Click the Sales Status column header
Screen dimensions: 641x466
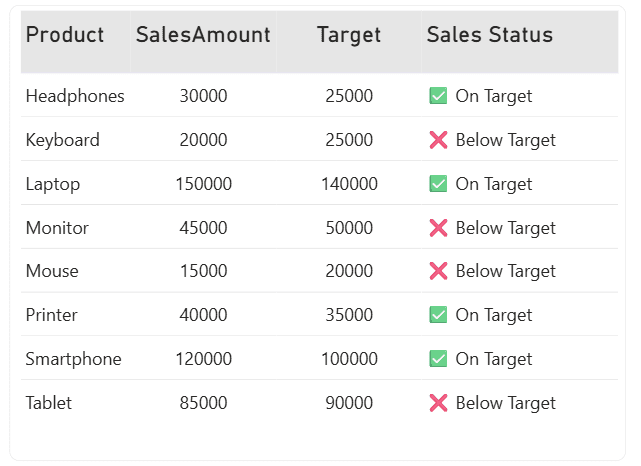(490, 35)
